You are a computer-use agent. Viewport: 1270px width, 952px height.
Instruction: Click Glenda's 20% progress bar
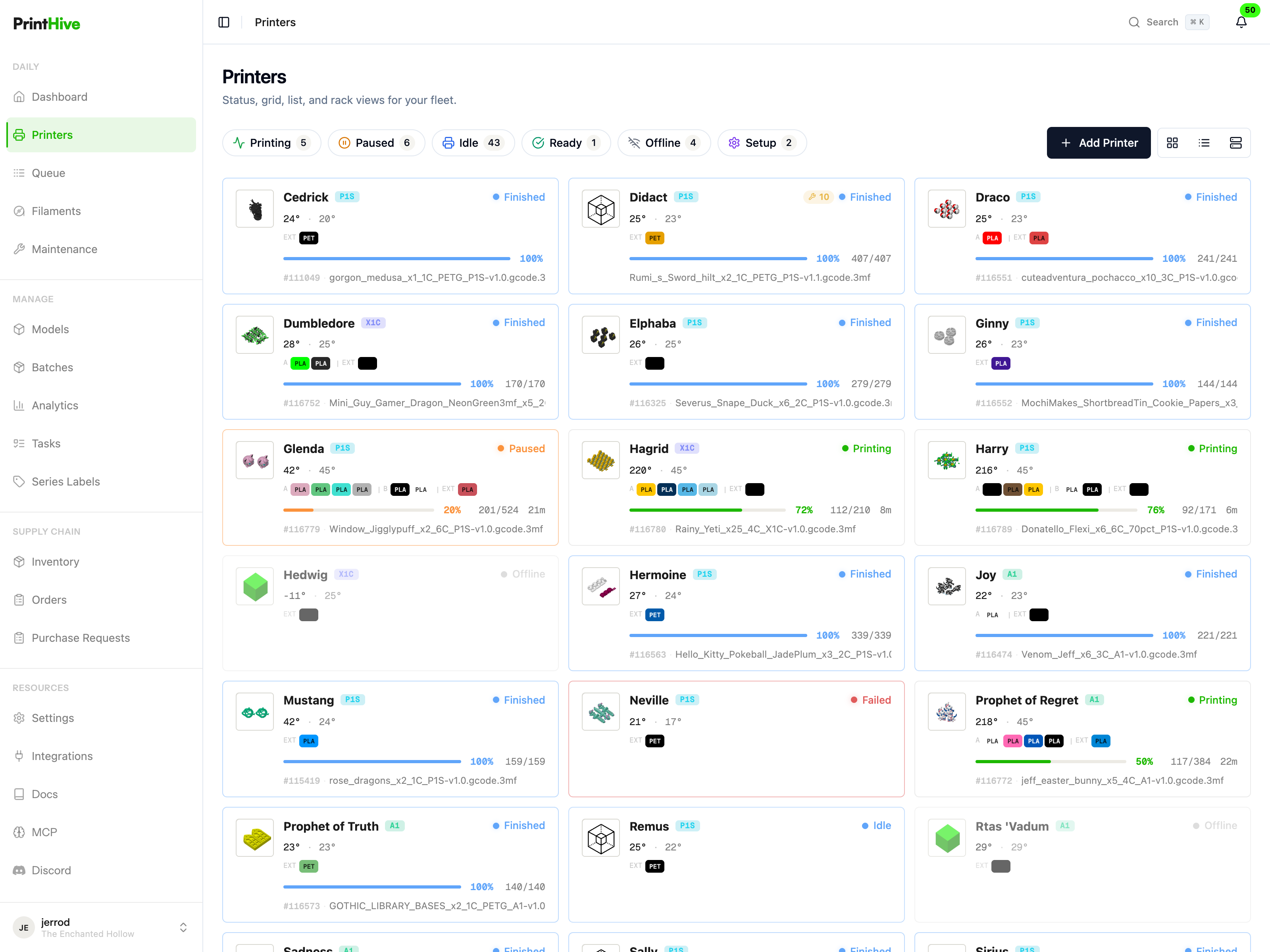click(359, 510)
